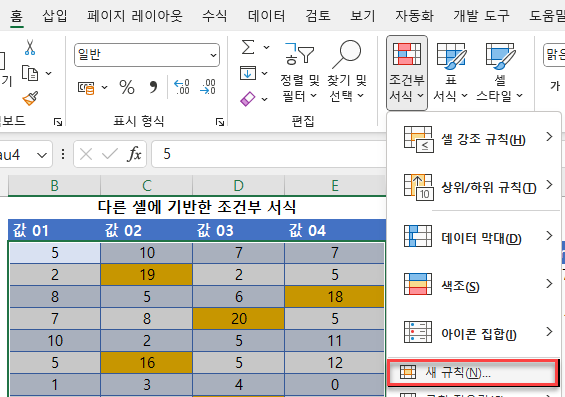Select the cell containing 0
Viewport: 565px width, 397px height.
click(334, 385)
